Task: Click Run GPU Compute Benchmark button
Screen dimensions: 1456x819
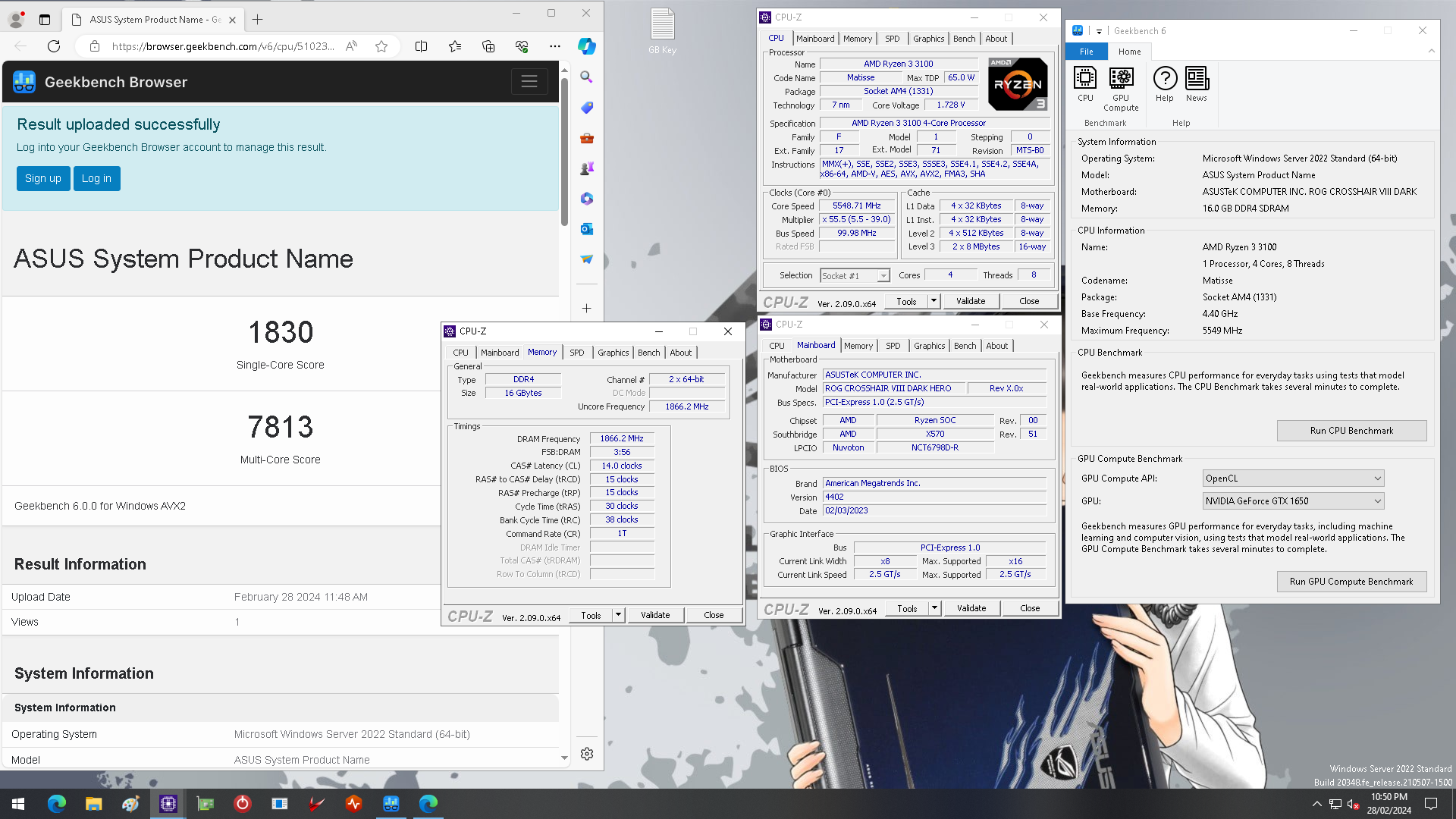Action: [x=1351, y=582]
